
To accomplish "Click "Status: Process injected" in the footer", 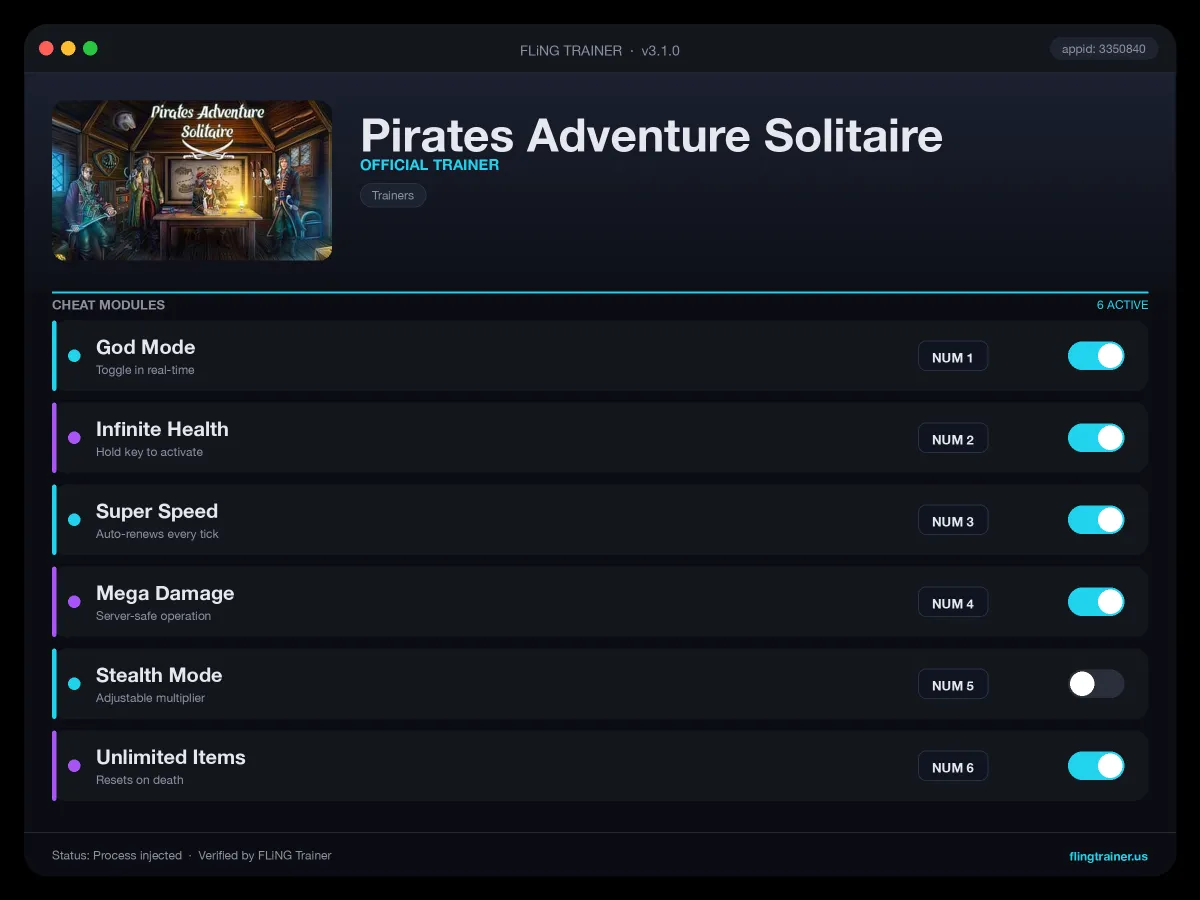I will [117, 856].
